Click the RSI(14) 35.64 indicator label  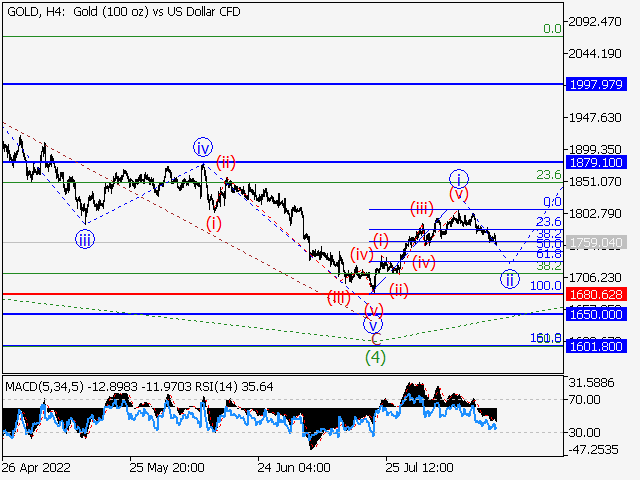tap(234, 387)
